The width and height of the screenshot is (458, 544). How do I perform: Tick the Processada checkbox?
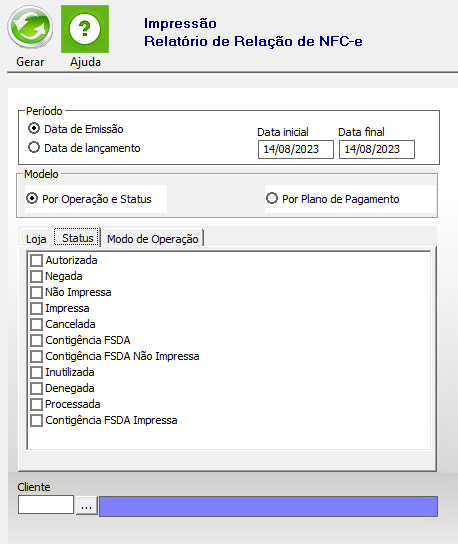[x=36, y=404]
